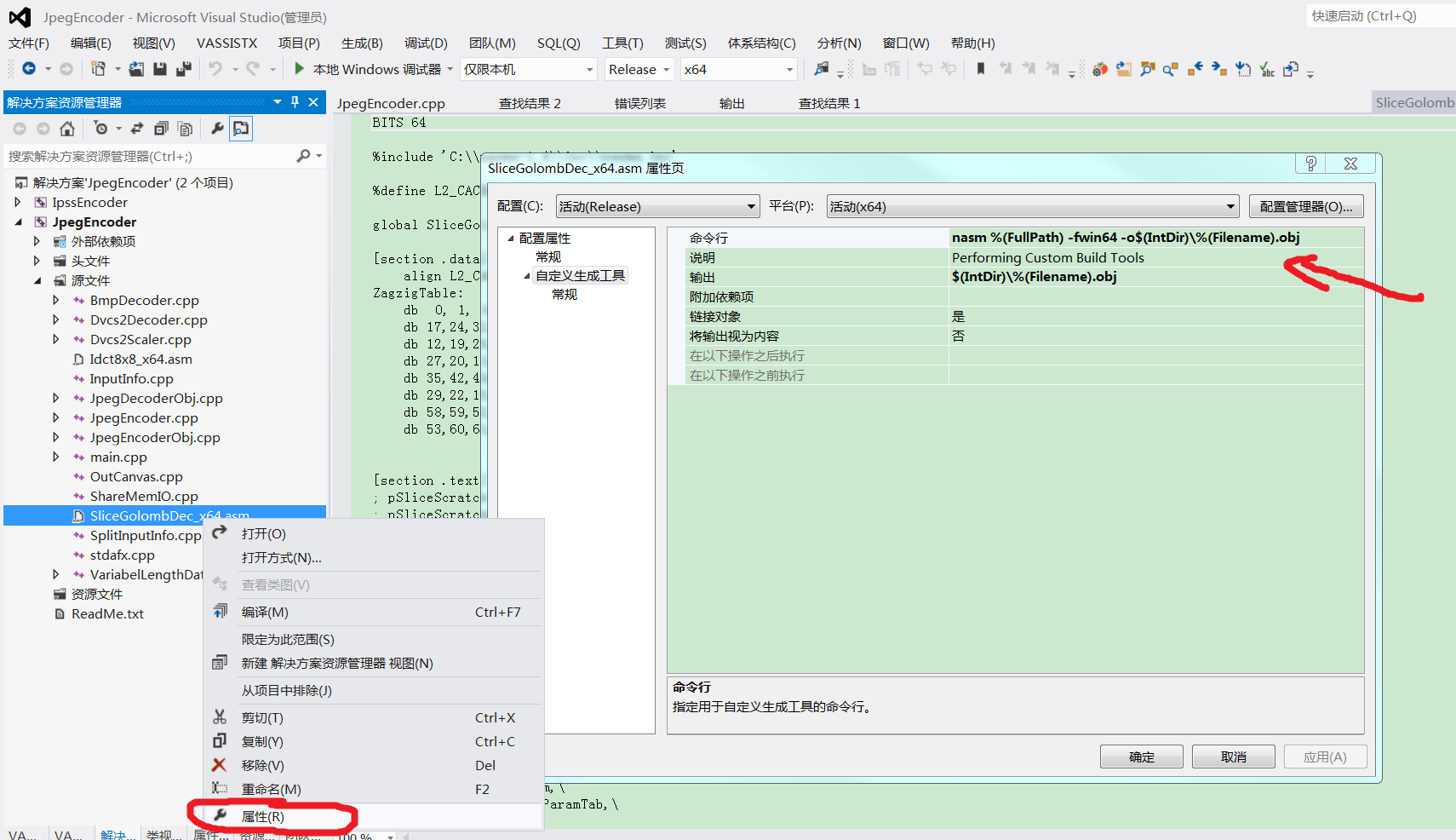Click the Save All toolbar icon
This screenshot has height=840, width=1456.
183,69
